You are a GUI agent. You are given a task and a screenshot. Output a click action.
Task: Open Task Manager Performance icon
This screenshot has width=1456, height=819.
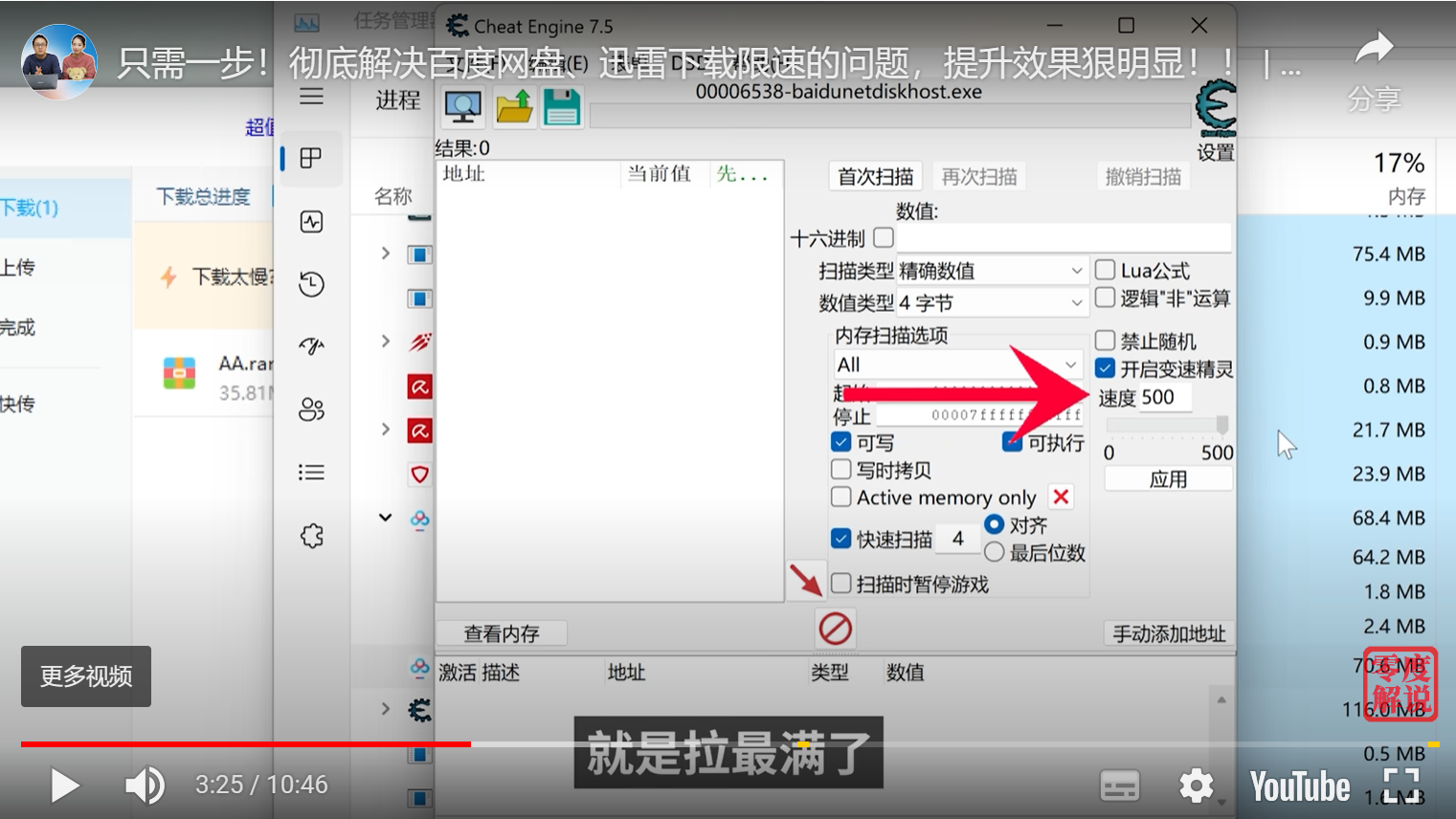311,222
